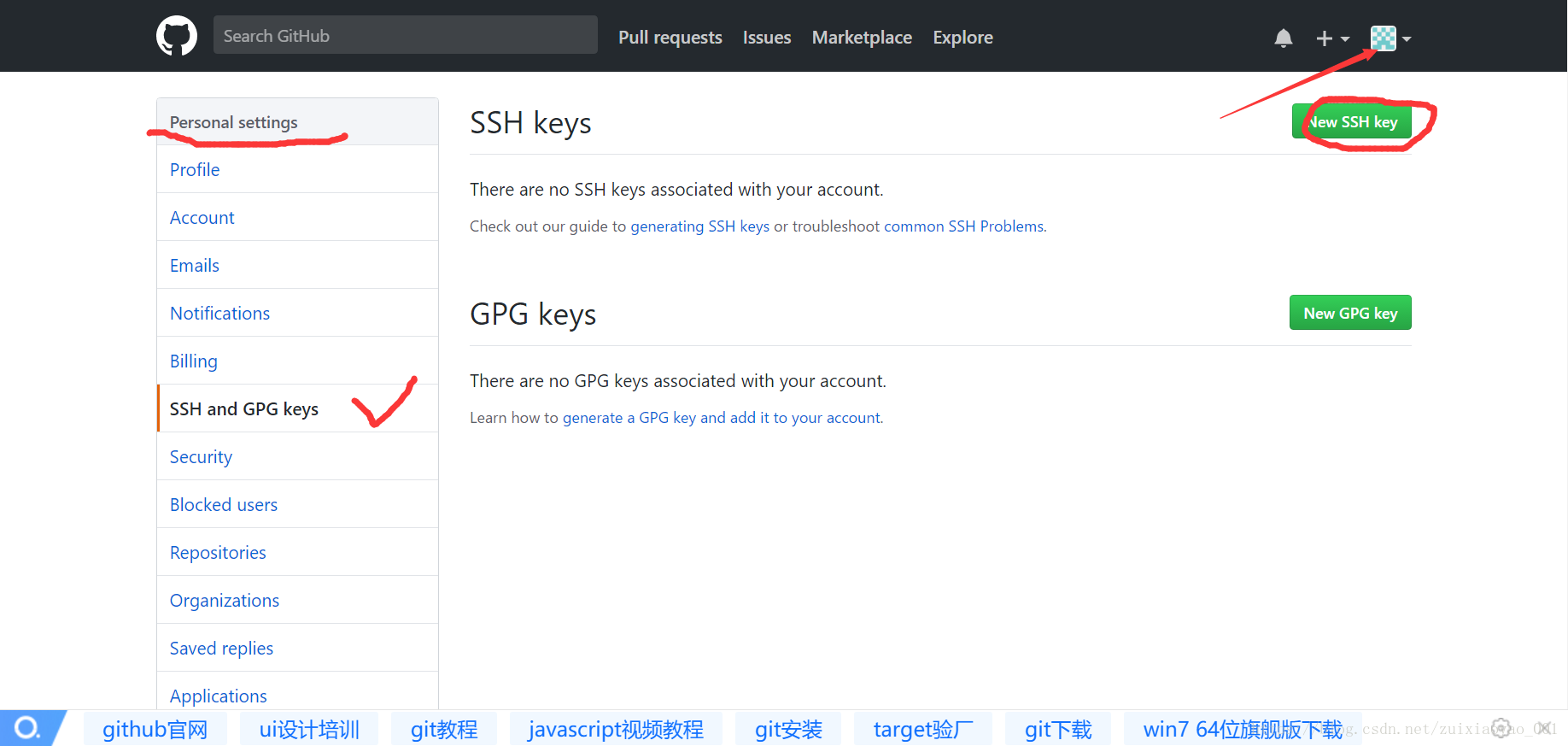Open the Explore page
The image size is (1568, 746).
(x=962, y=38)
